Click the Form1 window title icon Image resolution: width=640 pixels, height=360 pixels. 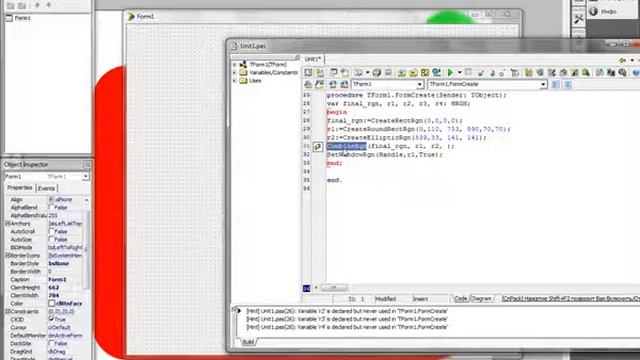pos(131,16)
